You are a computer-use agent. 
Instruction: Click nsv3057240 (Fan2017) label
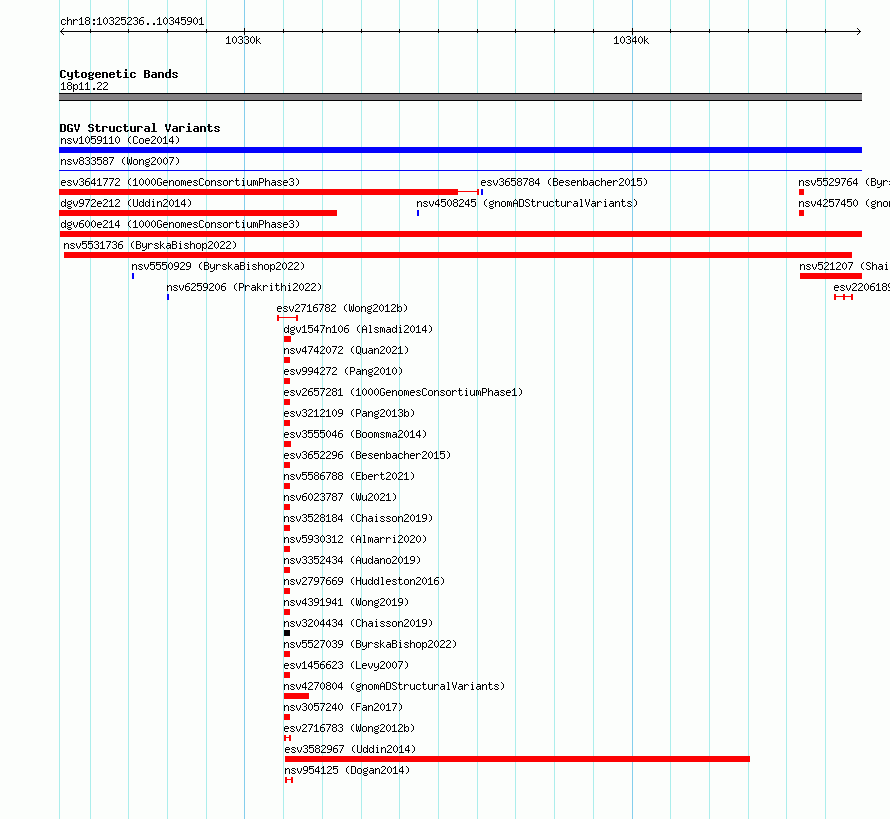(x=343, y=707)
